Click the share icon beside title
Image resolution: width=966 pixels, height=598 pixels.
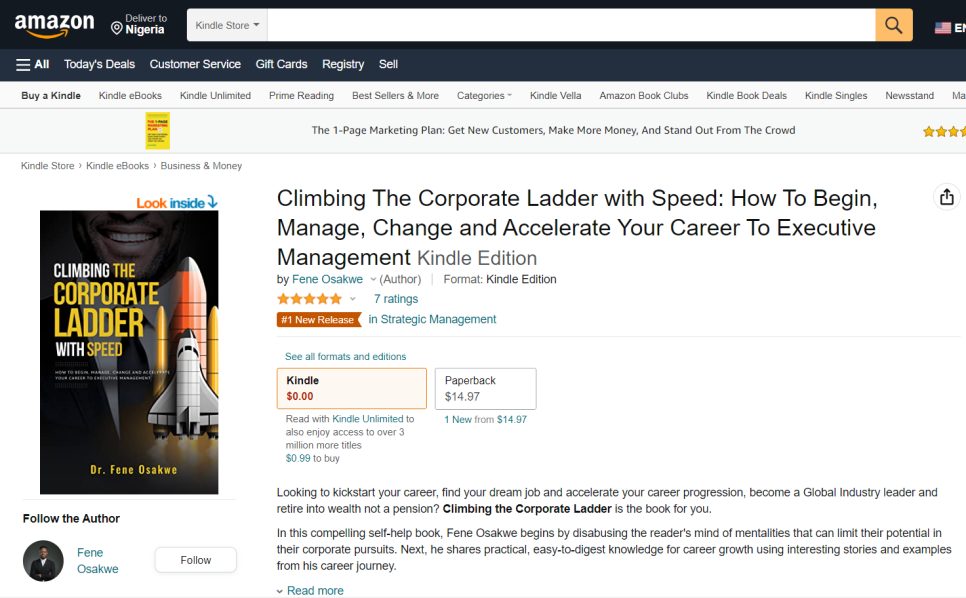pos(946,198)
